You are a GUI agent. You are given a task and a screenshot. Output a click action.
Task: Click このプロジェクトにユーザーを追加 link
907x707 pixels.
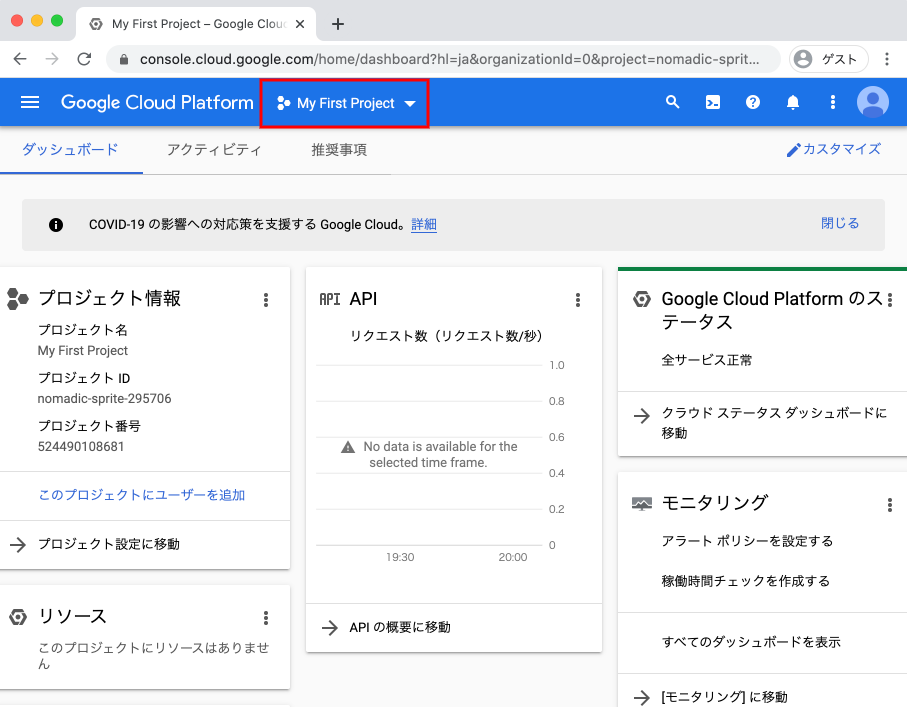pyautogui.click(x=142, y=495)
